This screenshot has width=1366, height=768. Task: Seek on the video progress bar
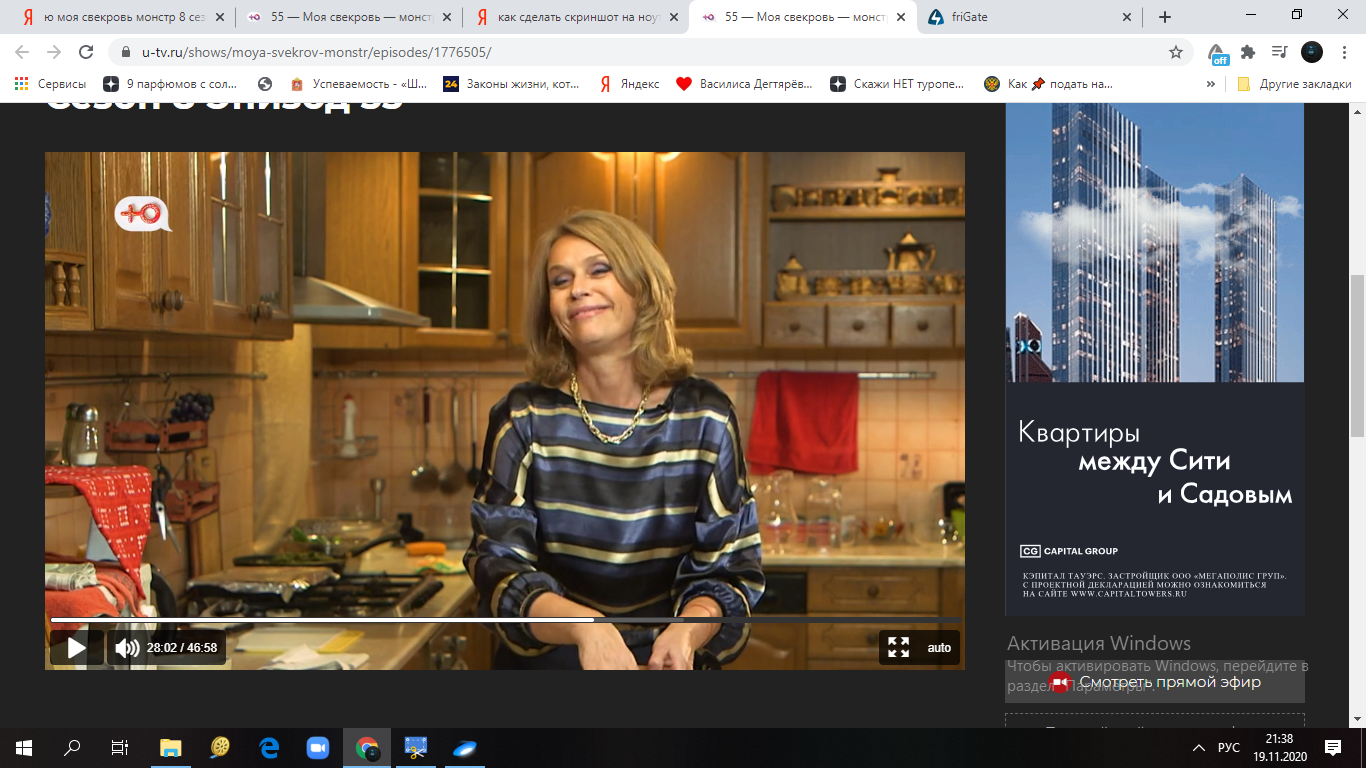point(505,620)
